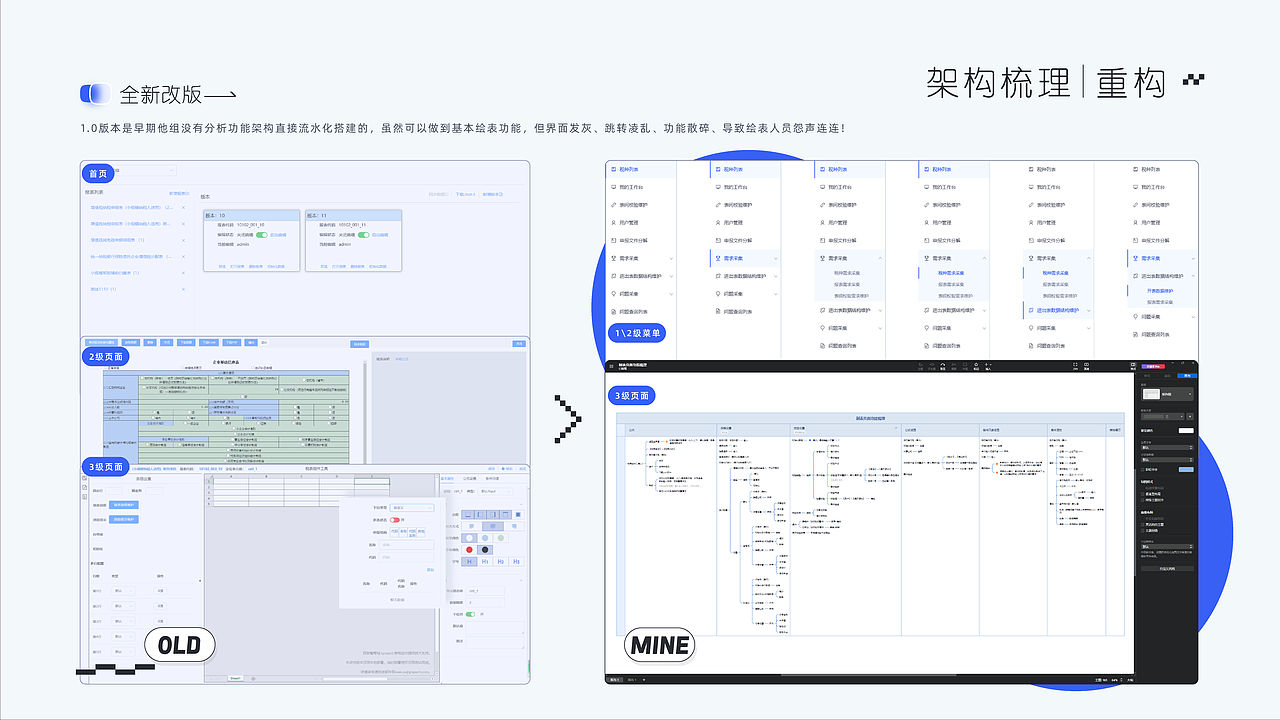Toggle the green edit switch on the 版本: 10 card

264,234
